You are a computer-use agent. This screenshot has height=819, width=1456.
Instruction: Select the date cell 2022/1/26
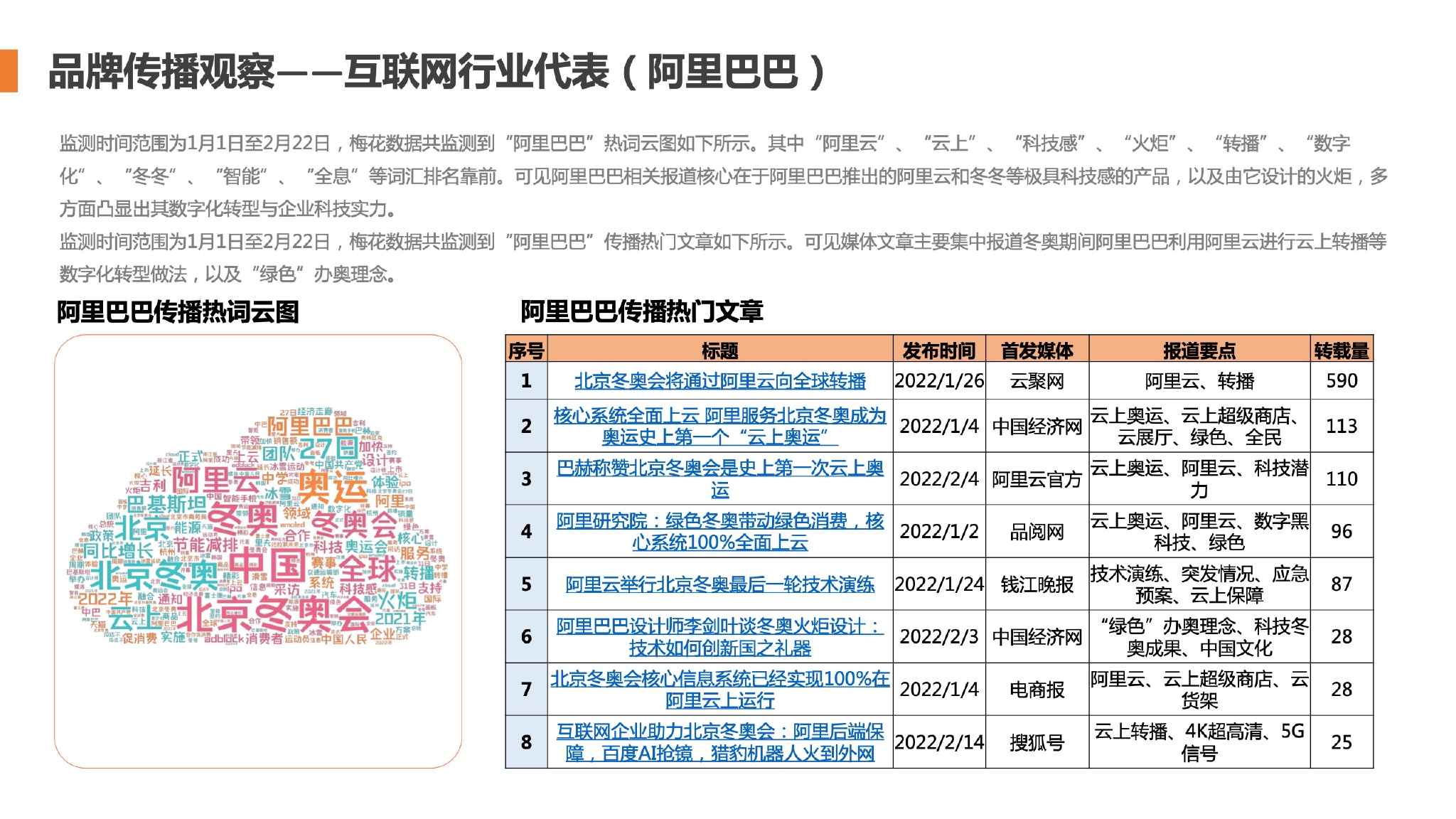[939, 381]
